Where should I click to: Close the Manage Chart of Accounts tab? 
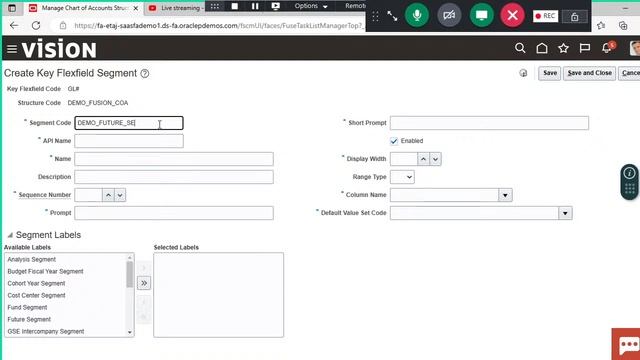click(x=136, y=8)
